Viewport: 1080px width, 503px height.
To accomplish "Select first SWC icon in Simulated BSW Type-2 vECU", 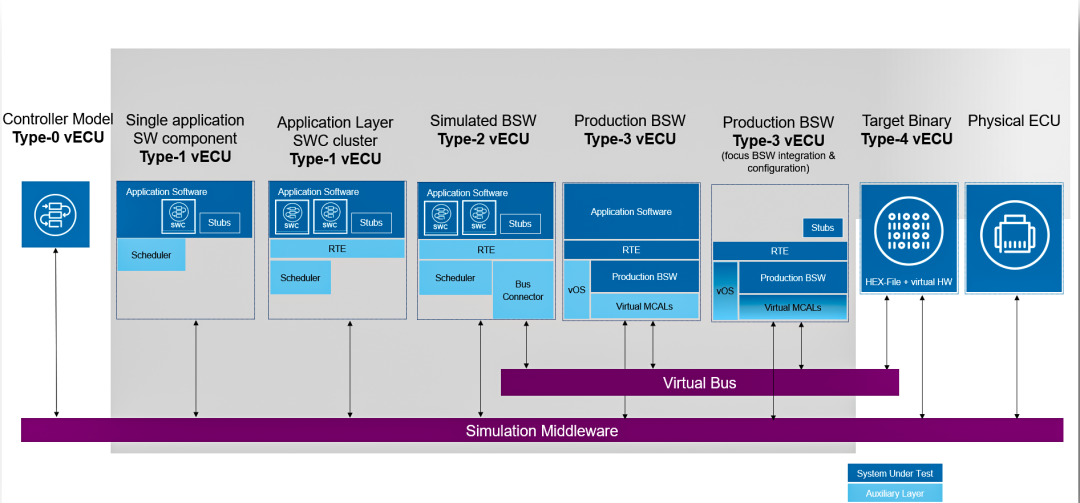I will (441, 217).
